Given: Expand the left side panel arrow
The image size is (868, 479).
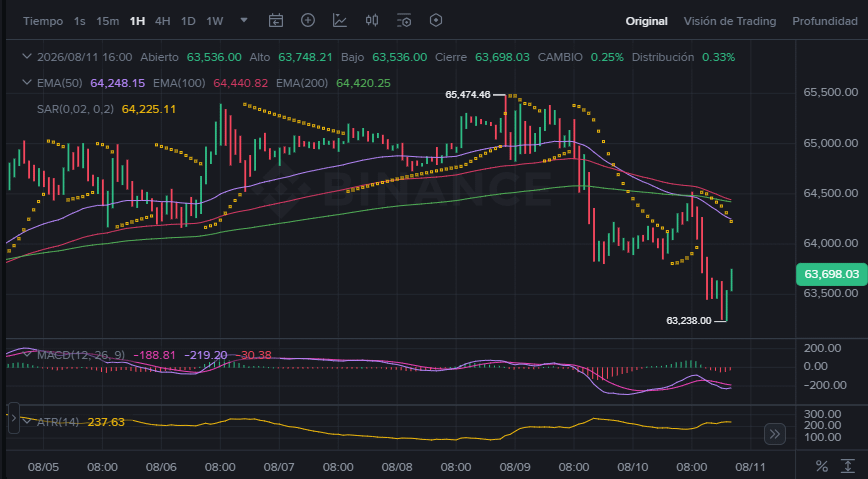Looking at the screenshot, I should pos(14,418).
